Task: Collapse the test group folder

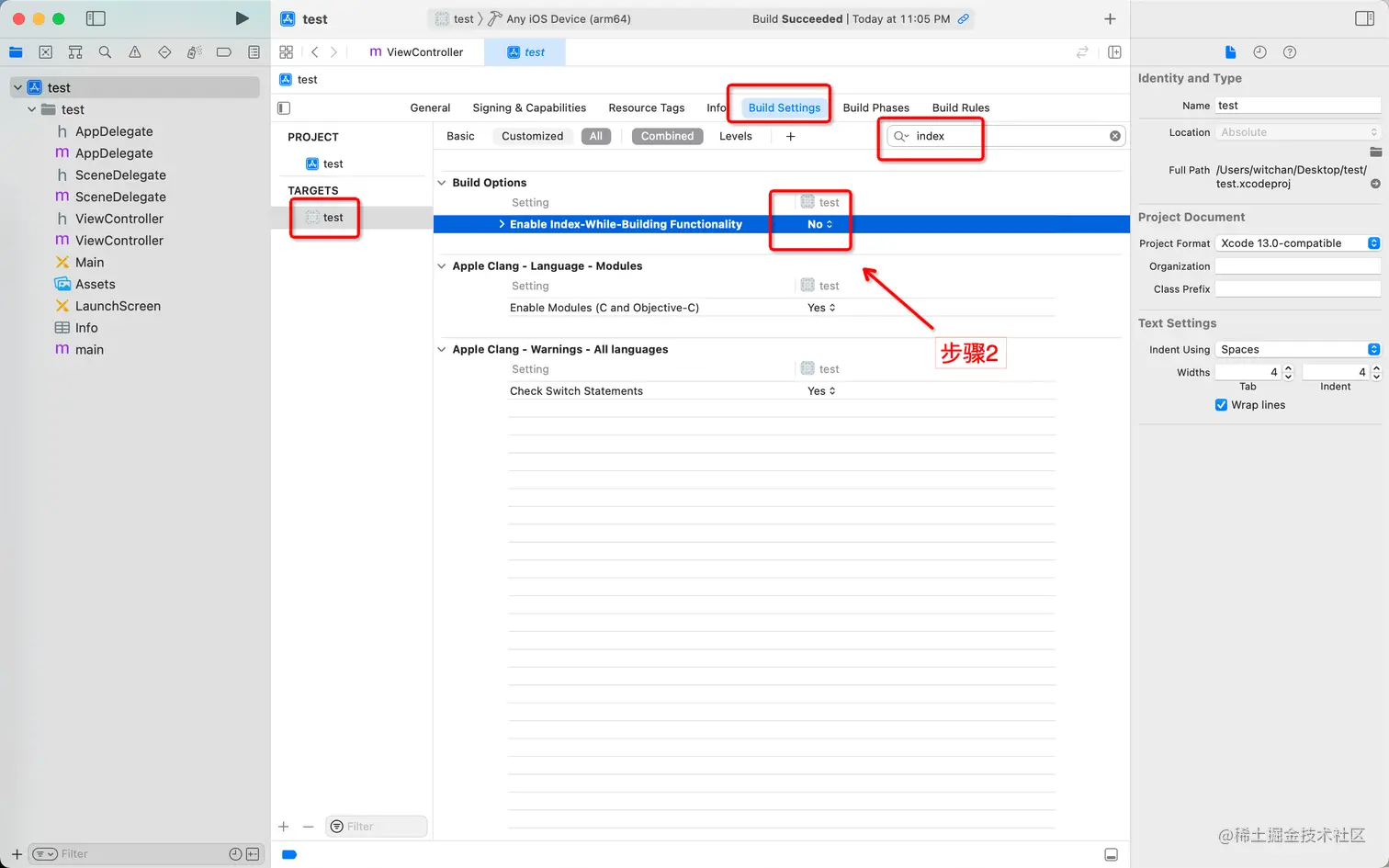Action: pyautogui.click(x=32, y=109)
